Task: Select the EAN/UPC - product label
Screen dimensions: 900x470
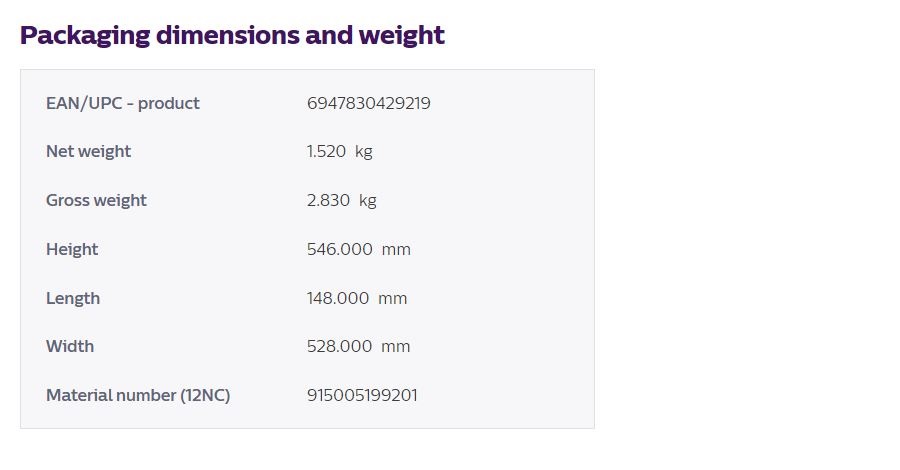Action: 123,103
